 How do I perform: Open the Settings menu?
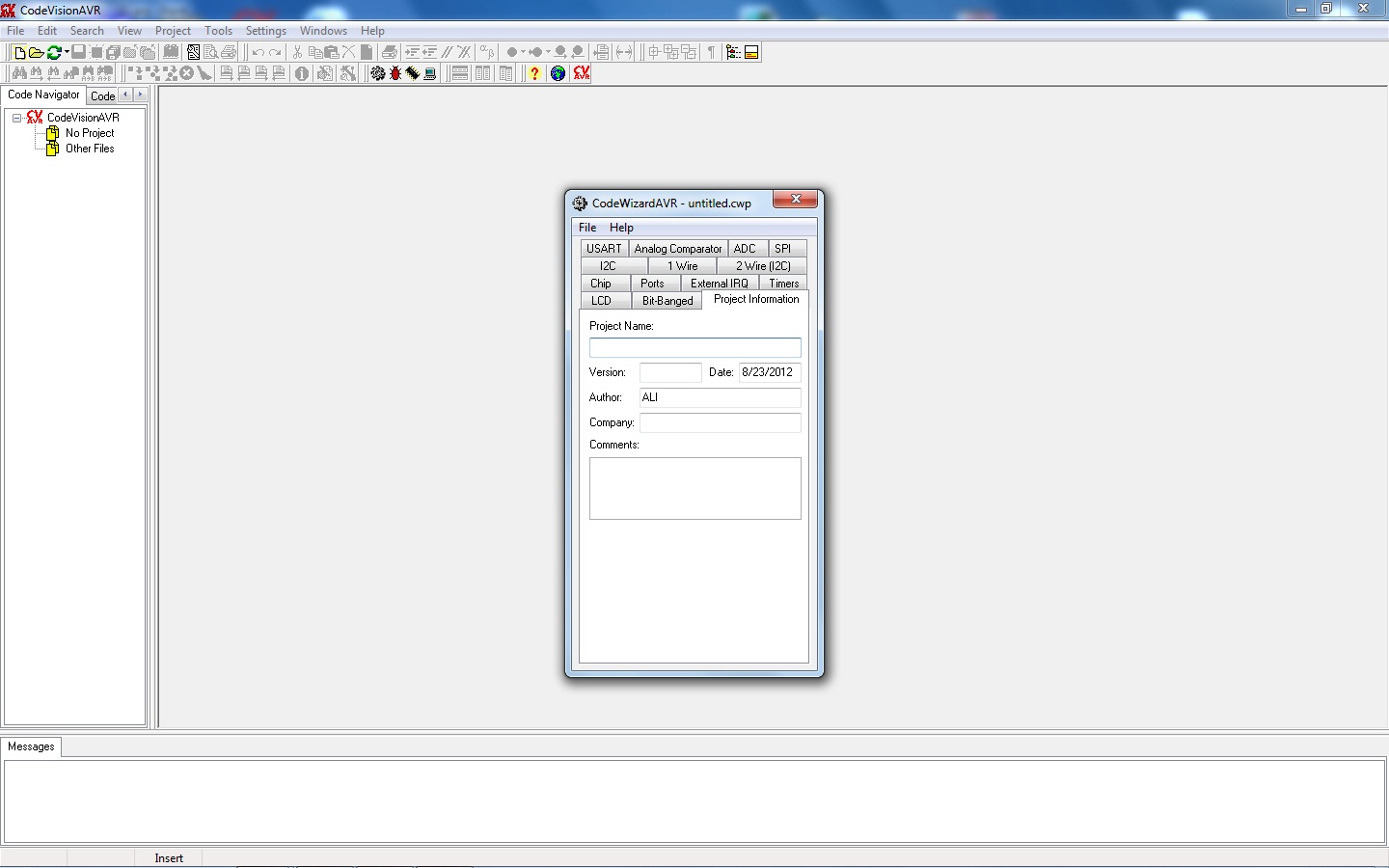pos(265,31)
